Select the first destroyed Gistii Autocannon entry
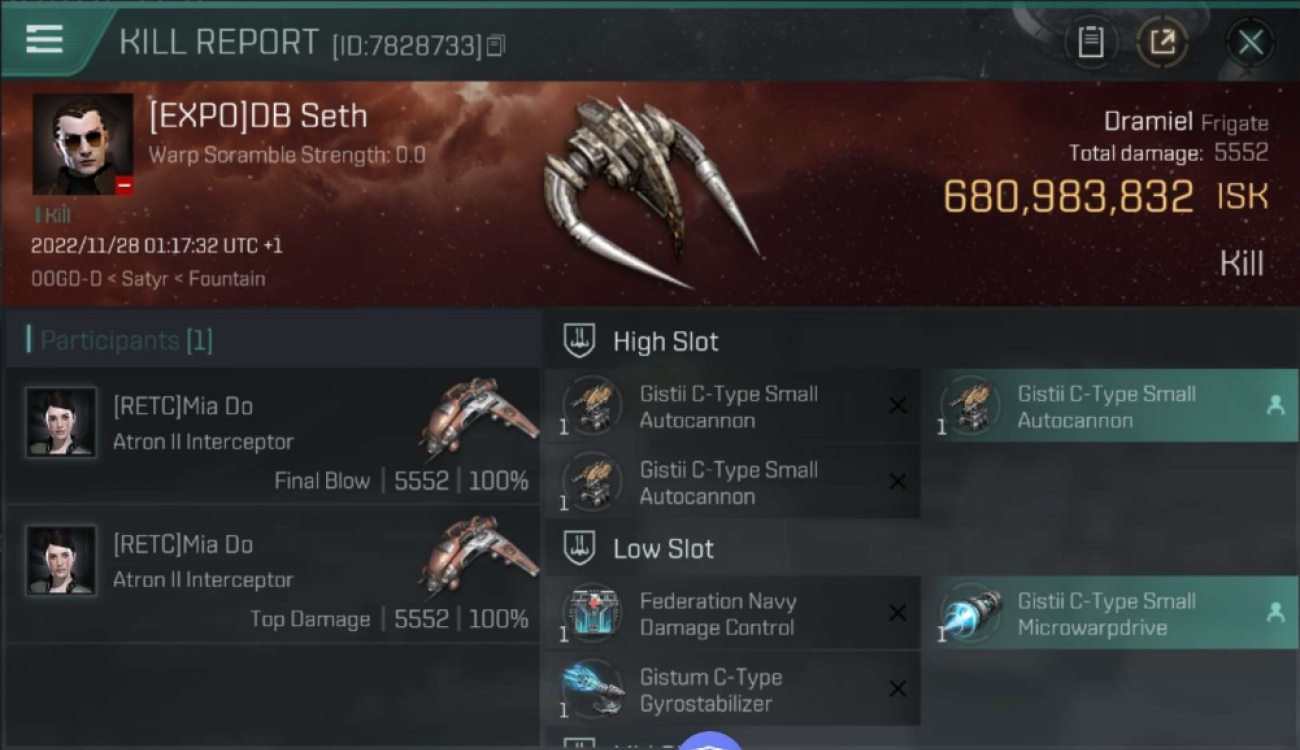 click(x=732, y=407)
